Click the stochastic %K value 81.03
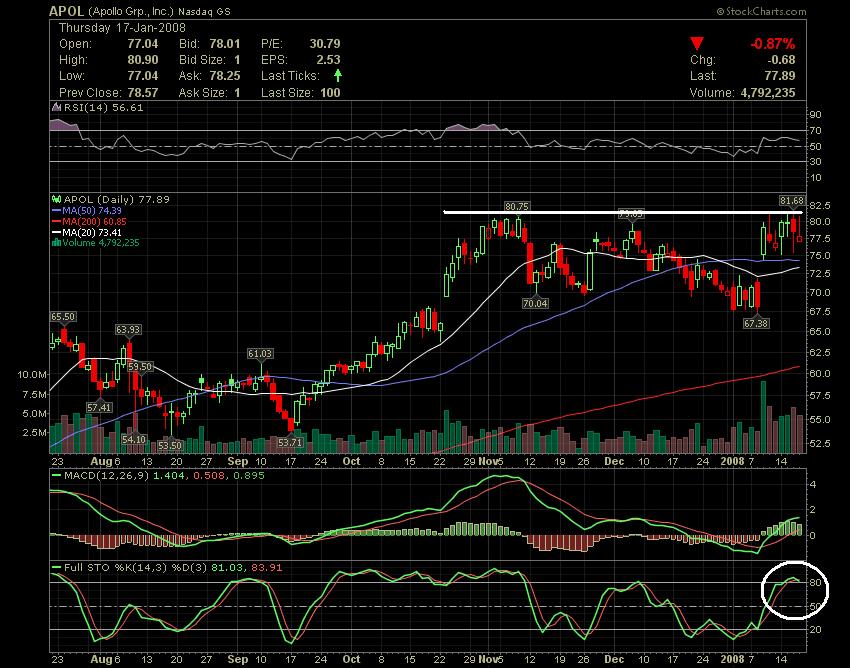850x668 pixels. click(228, 568)
